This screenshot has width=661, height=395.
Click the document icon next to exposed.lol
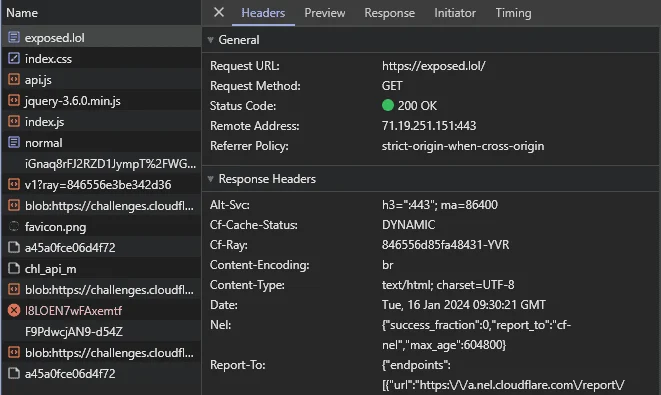pyautogui.click(x=14, y=38)
